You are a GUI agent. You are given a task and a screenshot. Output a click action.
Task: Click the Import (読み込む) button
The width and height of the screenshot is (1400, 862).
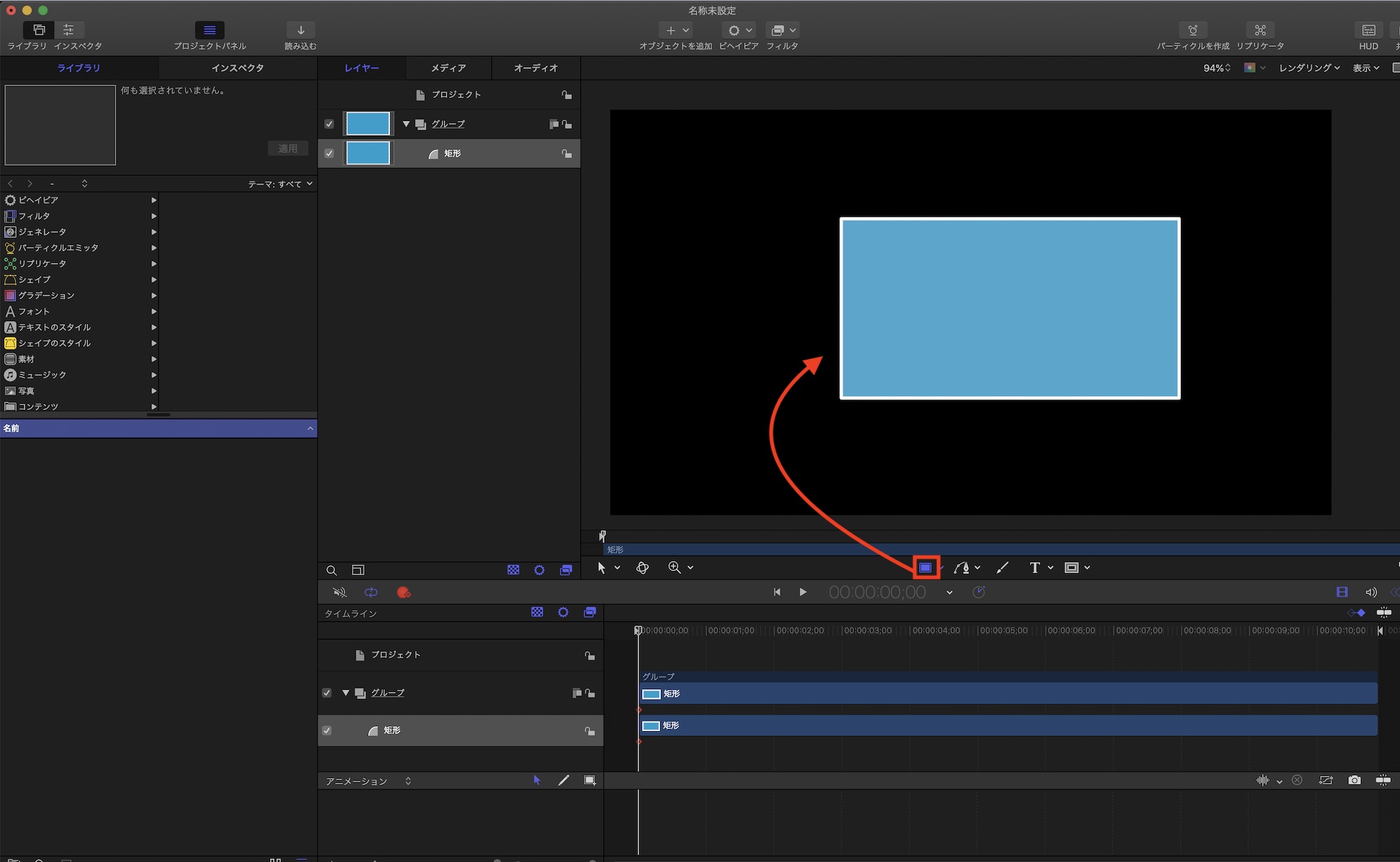coord(300,31)
